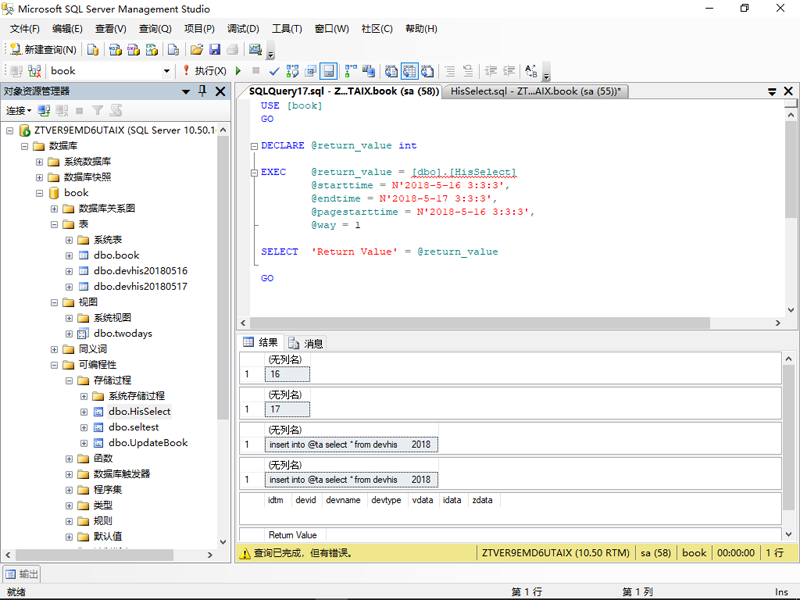Click the Object Explorer filter icon
The image size is (800, 600).
pyautogui.click(x=97, y=111)
